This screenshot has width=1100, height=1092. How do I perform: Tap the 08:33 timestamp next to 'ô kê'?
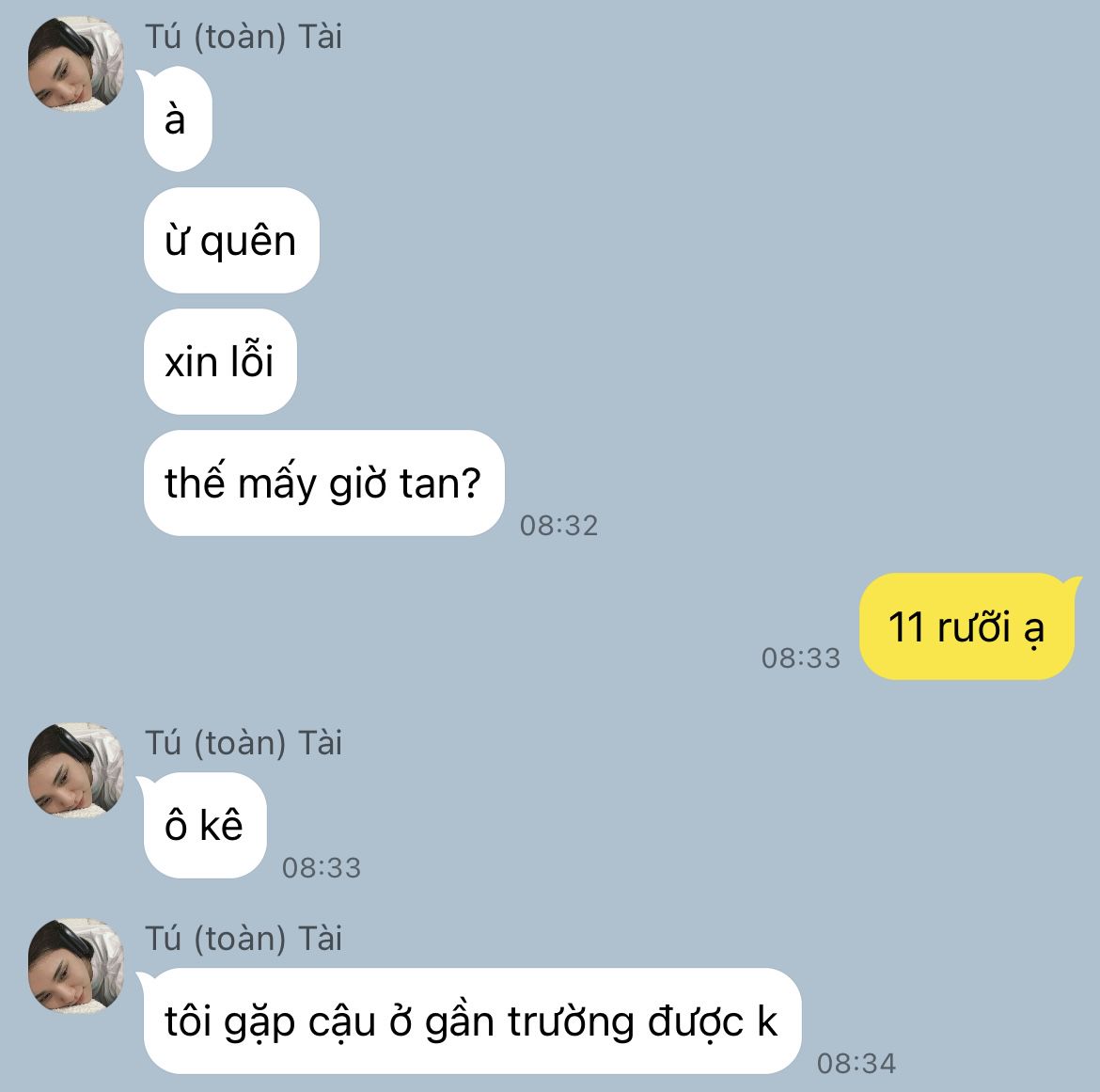tap(322, 867)
